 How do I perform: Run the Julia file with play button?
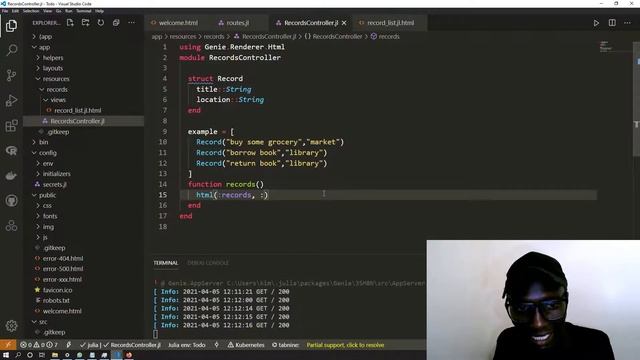point(596,23)
